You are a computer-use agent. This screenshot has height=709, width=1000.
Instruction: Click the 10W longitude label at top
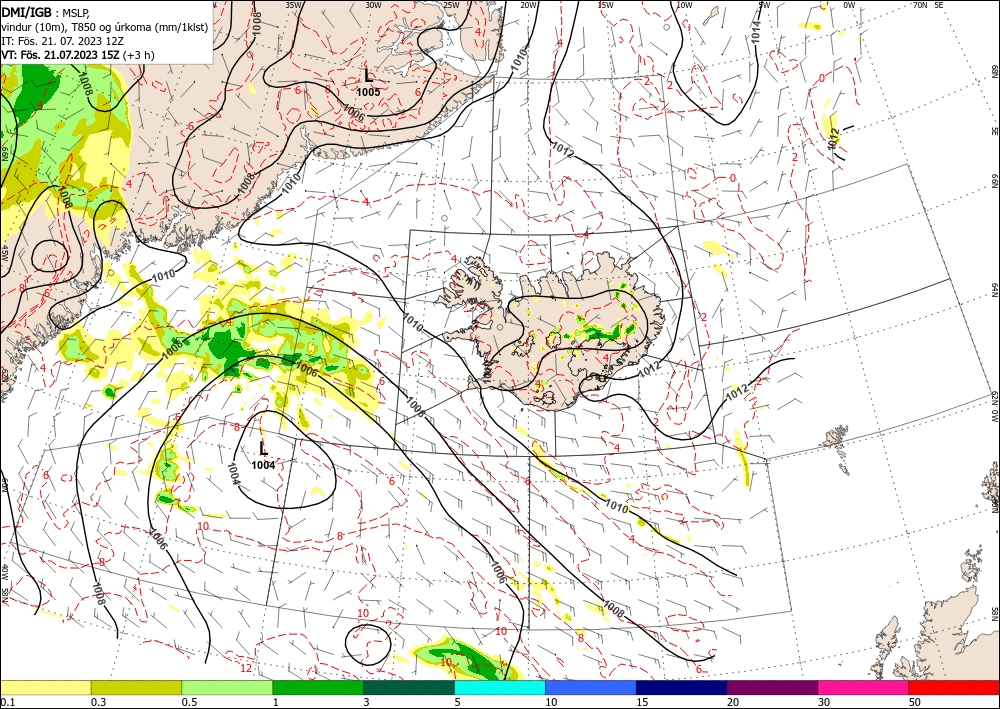coord(684,5)
